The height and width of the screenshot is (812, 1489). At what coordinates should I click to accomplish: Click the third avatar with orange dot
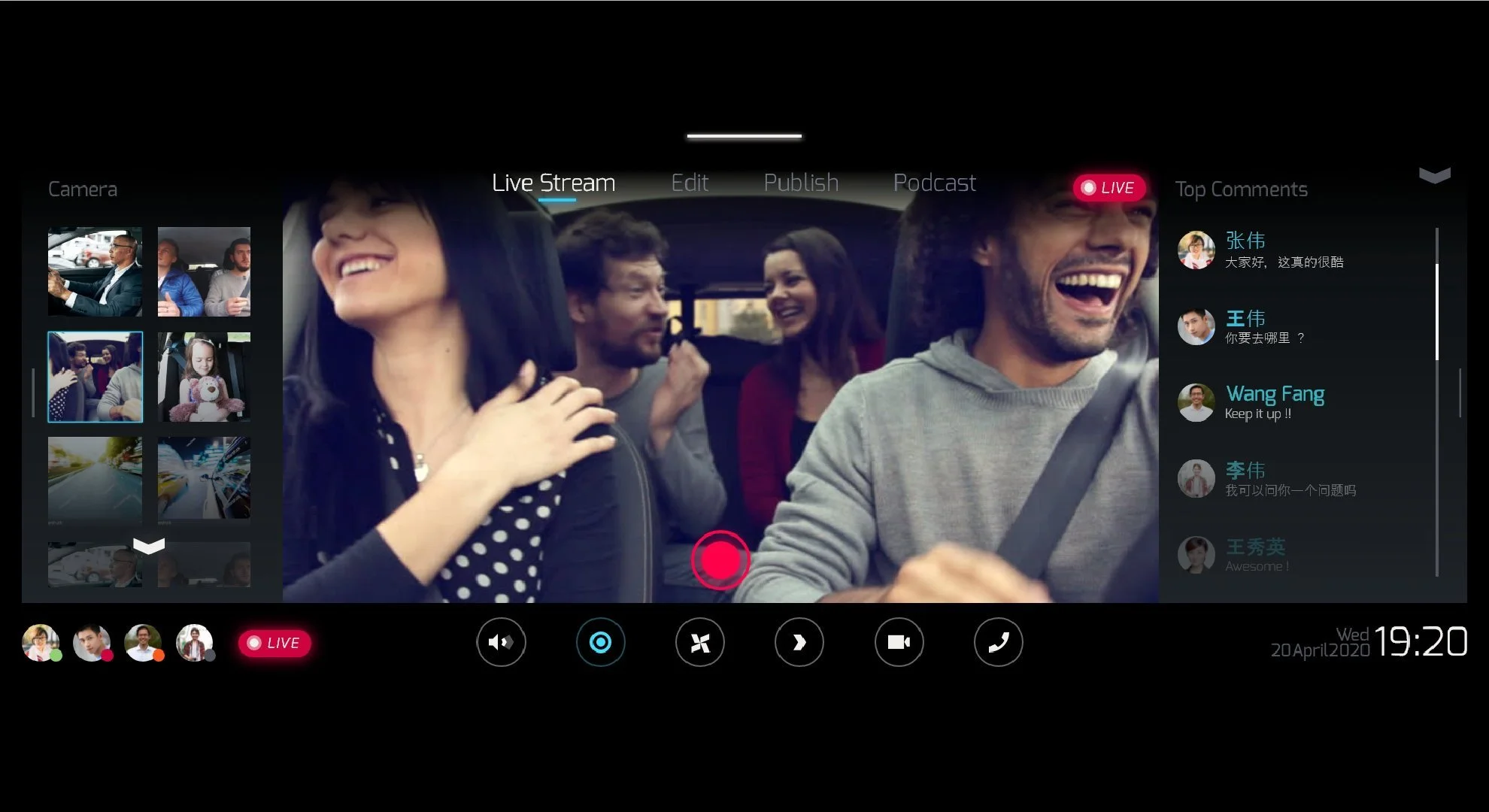click(x=143, y=643)
